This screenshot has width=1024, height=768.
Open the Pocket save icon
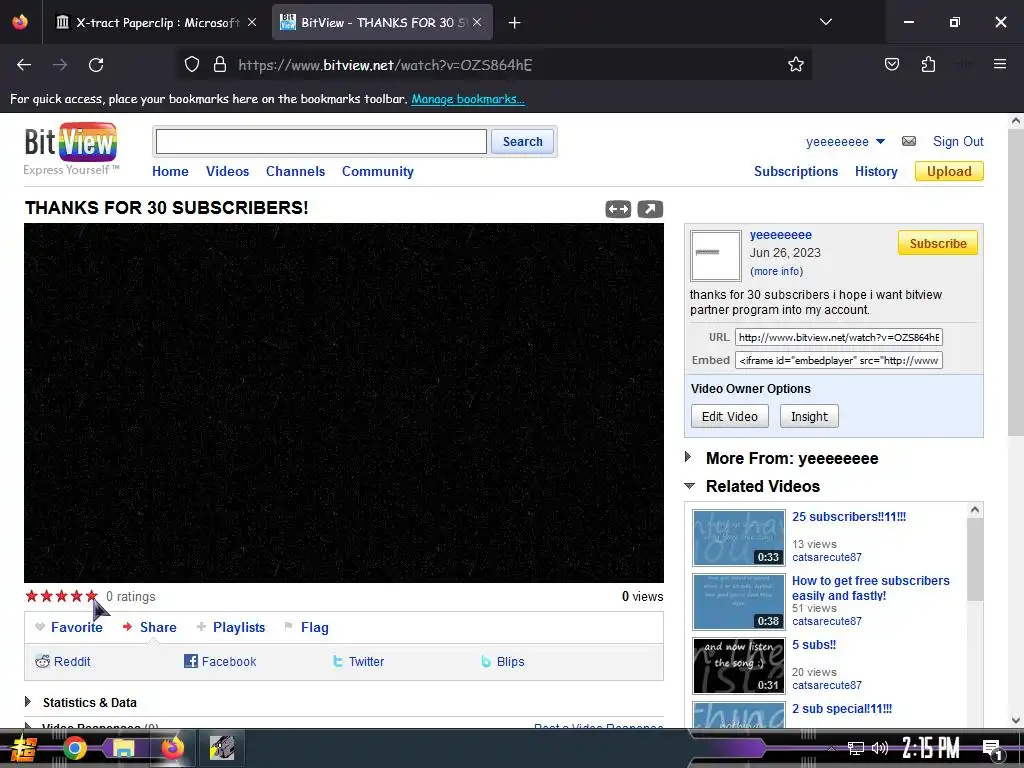[x=891, y=64]
